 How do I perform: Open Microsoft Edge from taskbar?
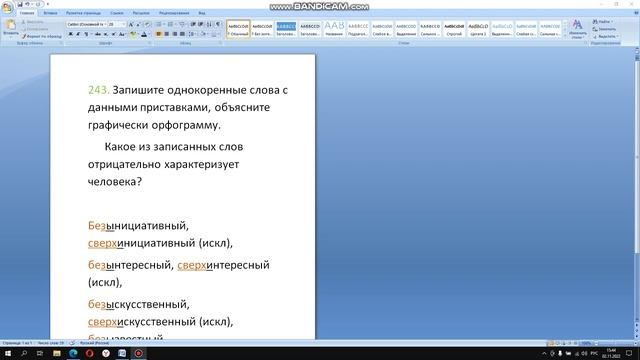coord(73,353)
